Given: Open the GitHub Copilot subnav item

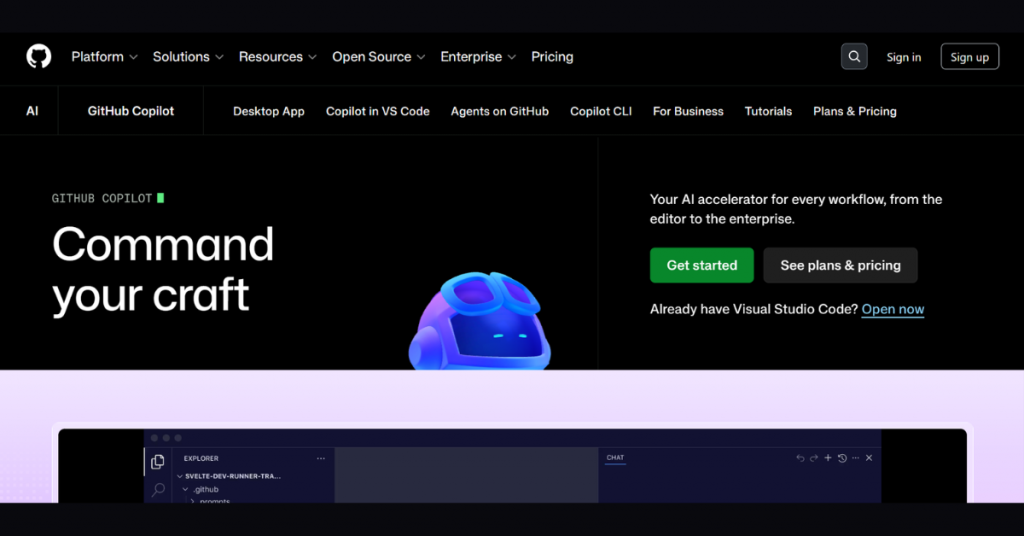Looking at the screenshot, I should click(x=131, y=111).
